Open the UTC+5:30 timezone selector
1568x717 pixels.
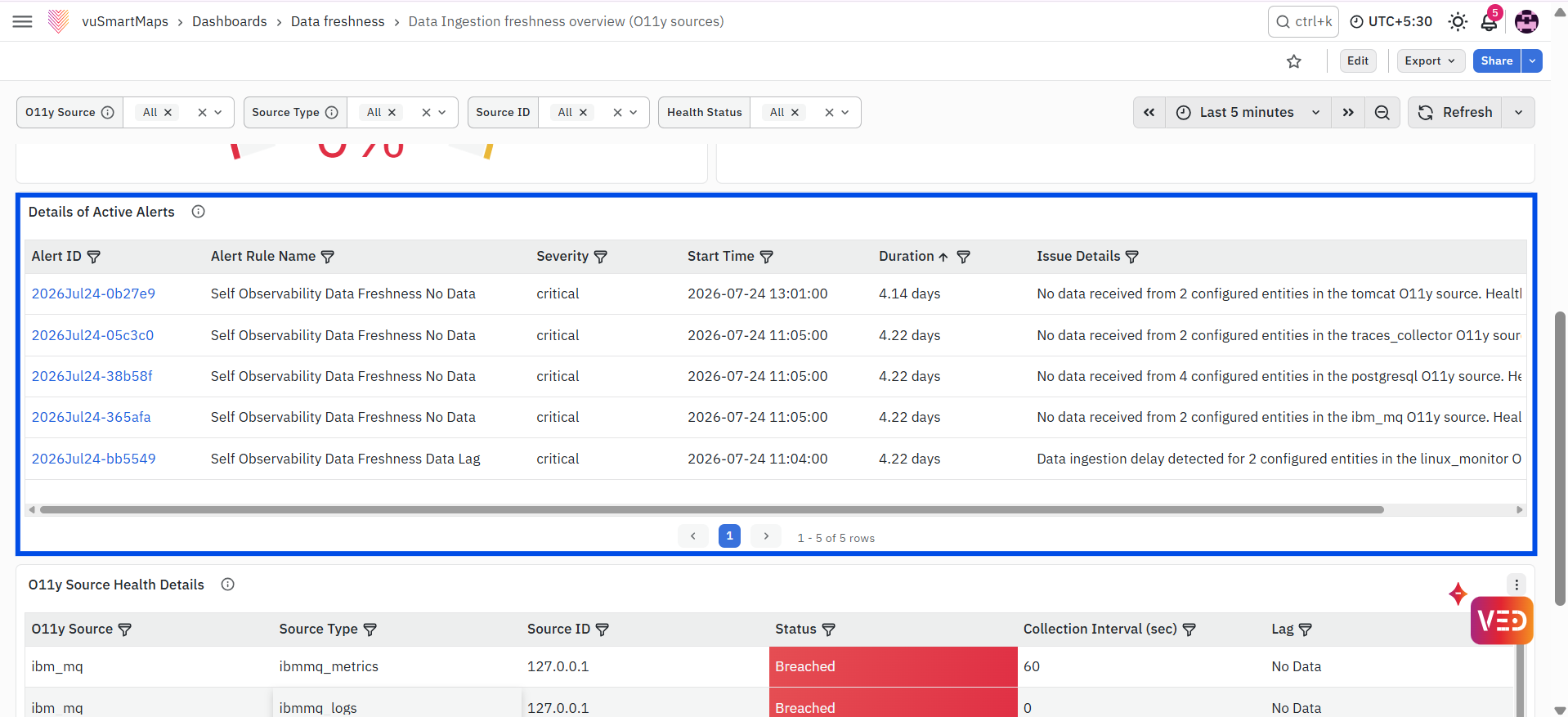pos(1391,21)
